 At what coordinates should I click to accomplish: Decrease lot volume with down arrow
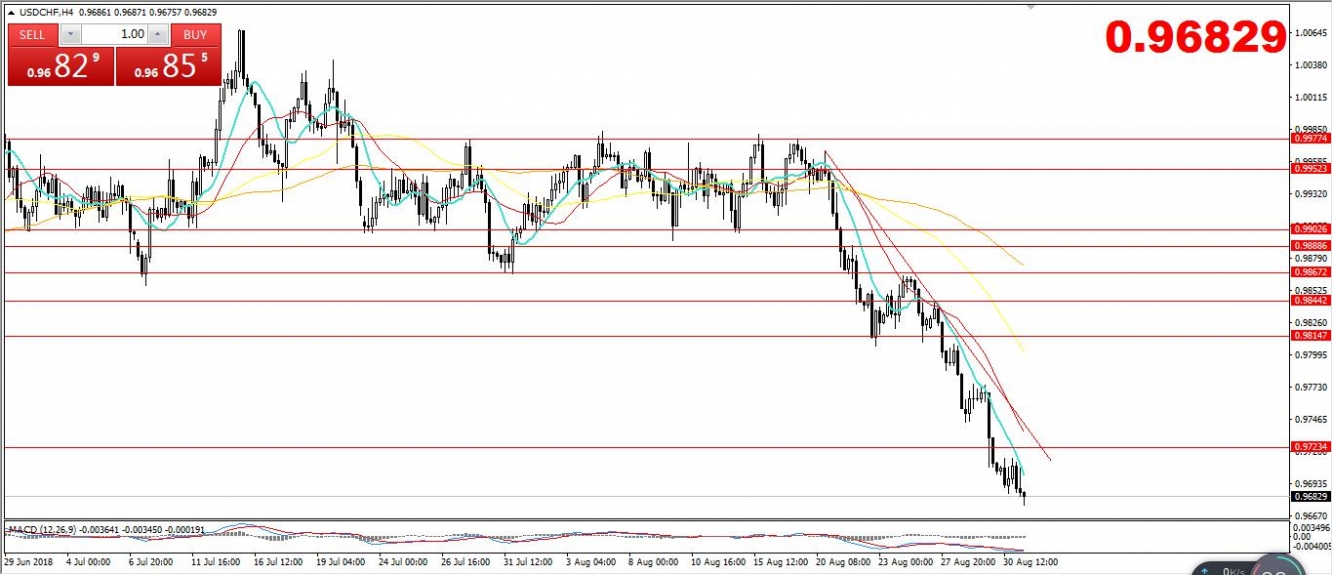tap(69, 35)
